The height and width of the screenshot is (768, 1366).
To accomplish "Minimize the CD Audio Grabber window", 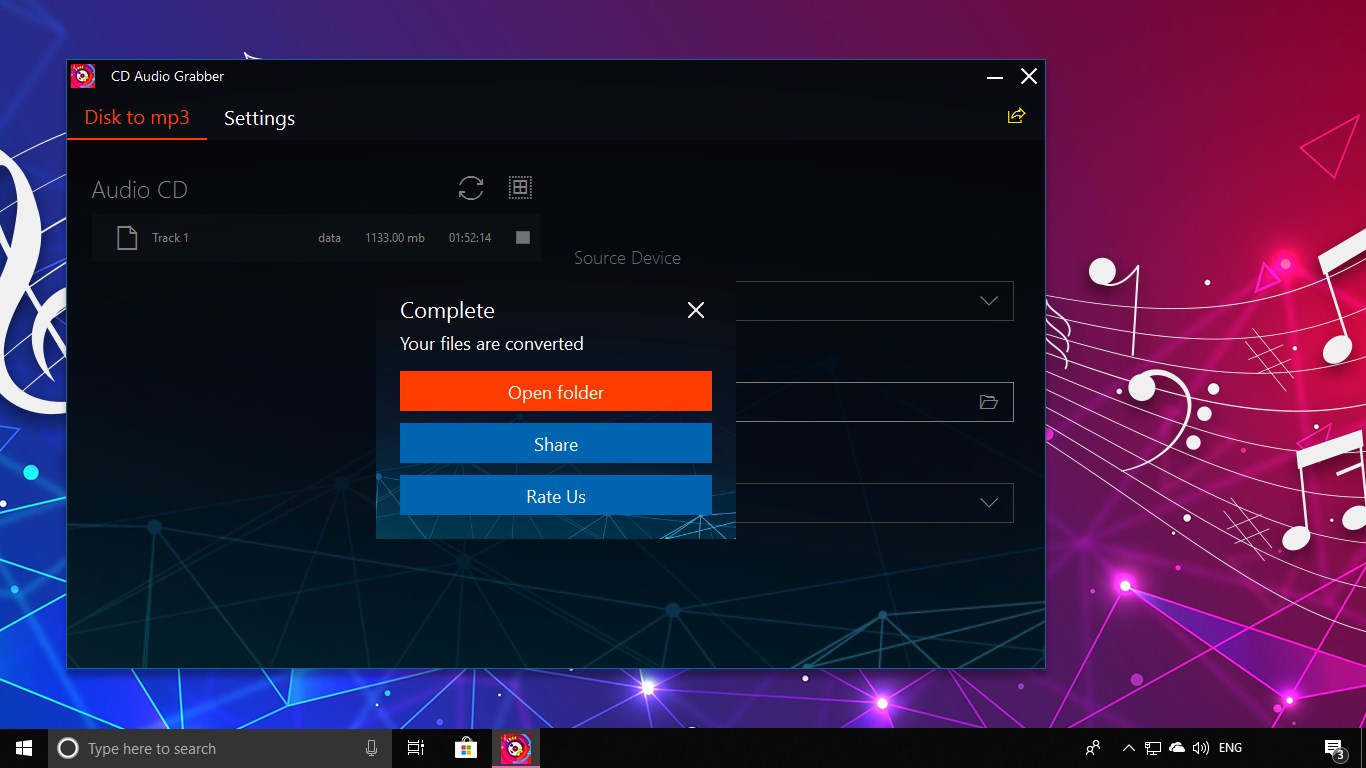I will coord(994,77).
